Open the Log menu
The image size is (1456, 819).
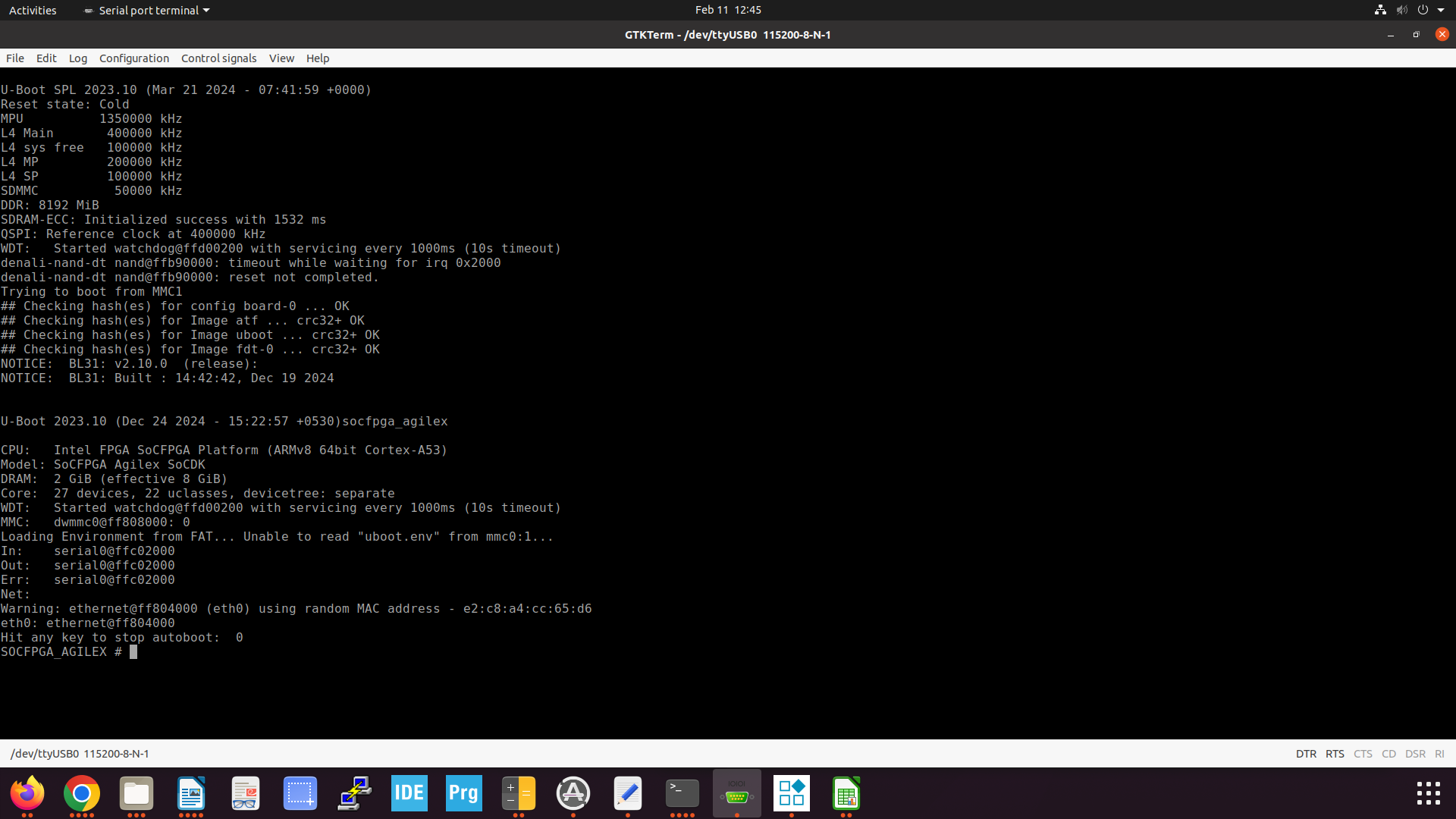(x=78, y=58)
